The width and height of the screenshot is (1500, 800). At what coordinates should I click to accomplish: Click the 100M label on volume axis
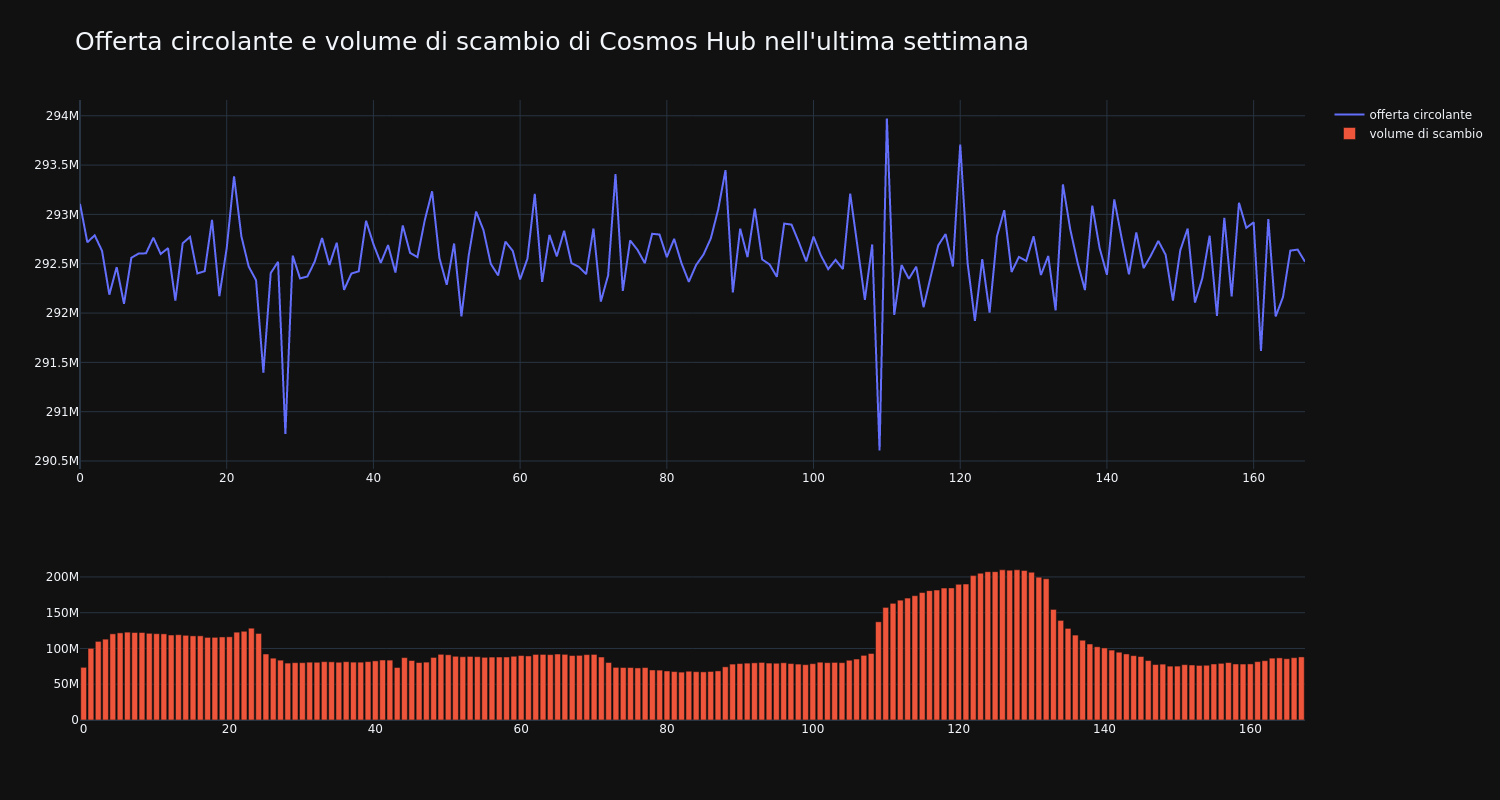point(62,648)
